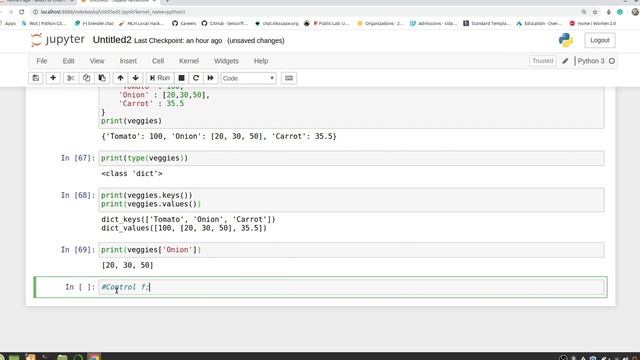The image size is (640, 360).
Task: Click output text [20, 30, 50]
Action: [x=127, y=265]
